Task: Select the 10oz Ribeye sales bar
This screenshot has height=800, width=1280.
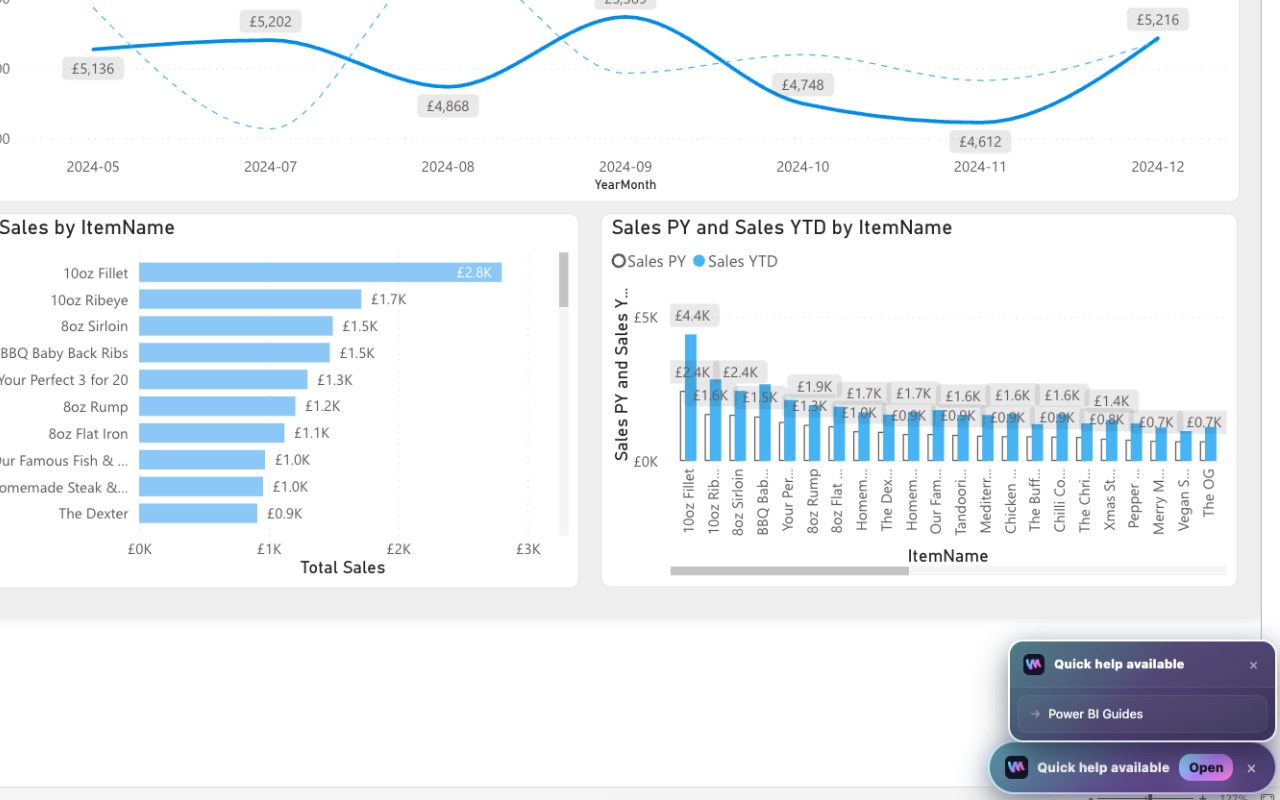Action: [x=250, y=299]
